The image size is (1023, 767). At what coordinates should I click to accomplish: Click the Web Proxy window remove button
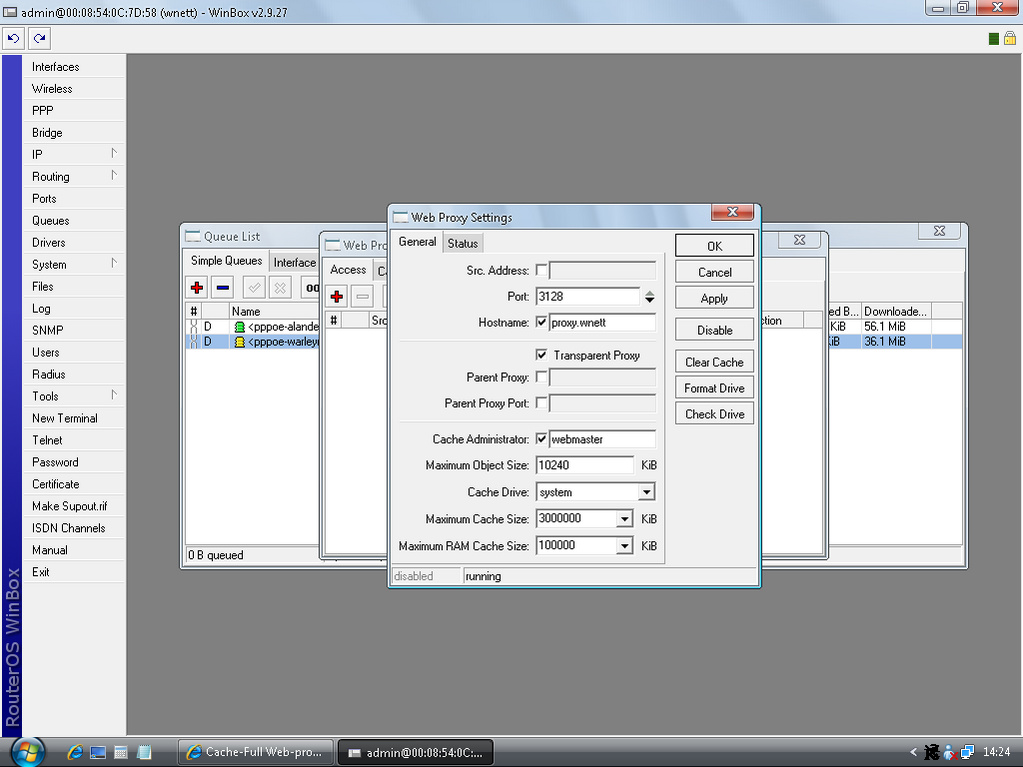point(362,297)
